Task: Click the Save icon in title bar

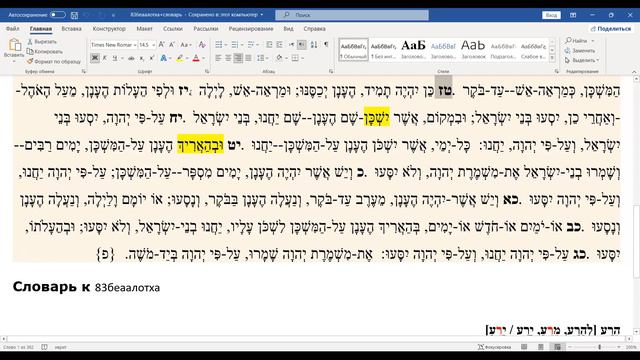Action: point(74,15)
